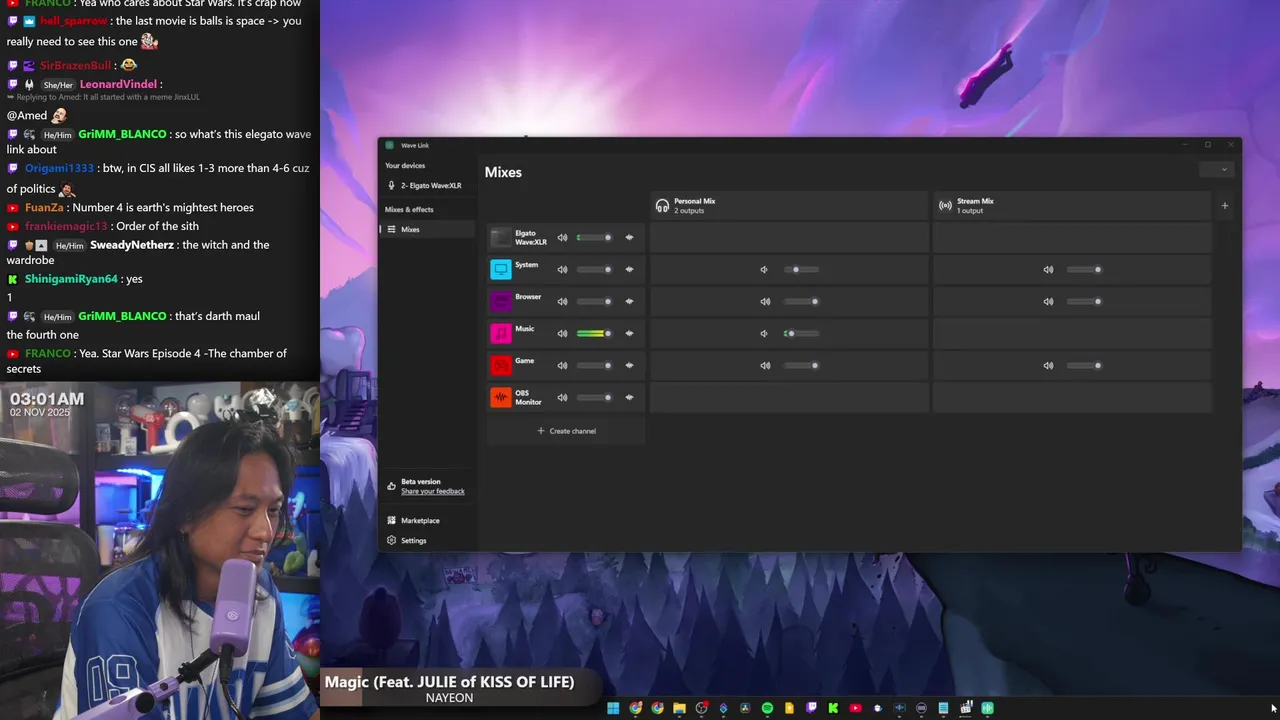The image size is (1280, 720).
Task: Click the first Chrome icon on taskbar
Action: coord(635,708)
